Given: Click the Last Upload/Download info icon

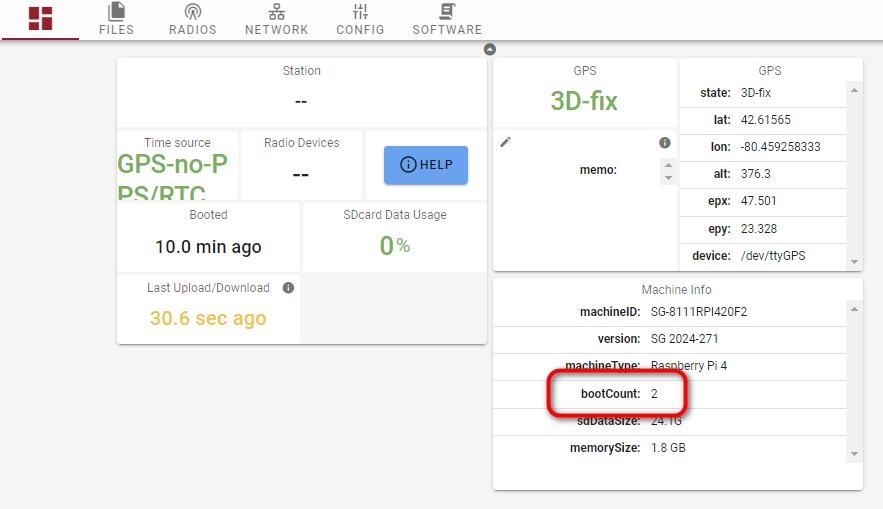Looking at the screenshot, I should coord(288,288).
